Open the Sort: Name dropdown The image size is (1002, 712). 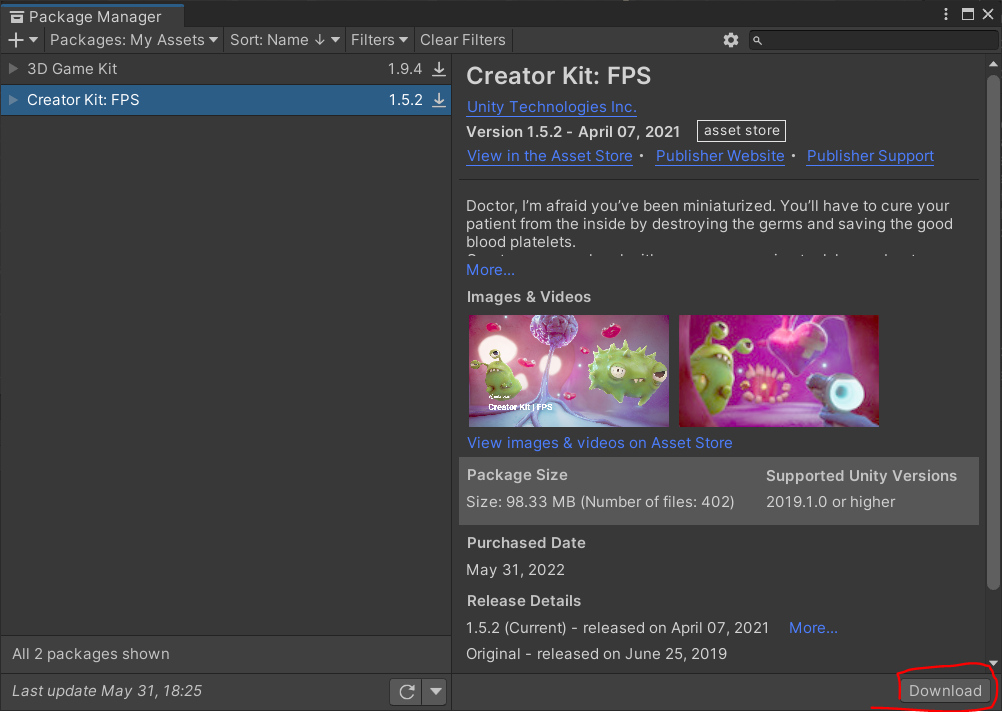284,40
